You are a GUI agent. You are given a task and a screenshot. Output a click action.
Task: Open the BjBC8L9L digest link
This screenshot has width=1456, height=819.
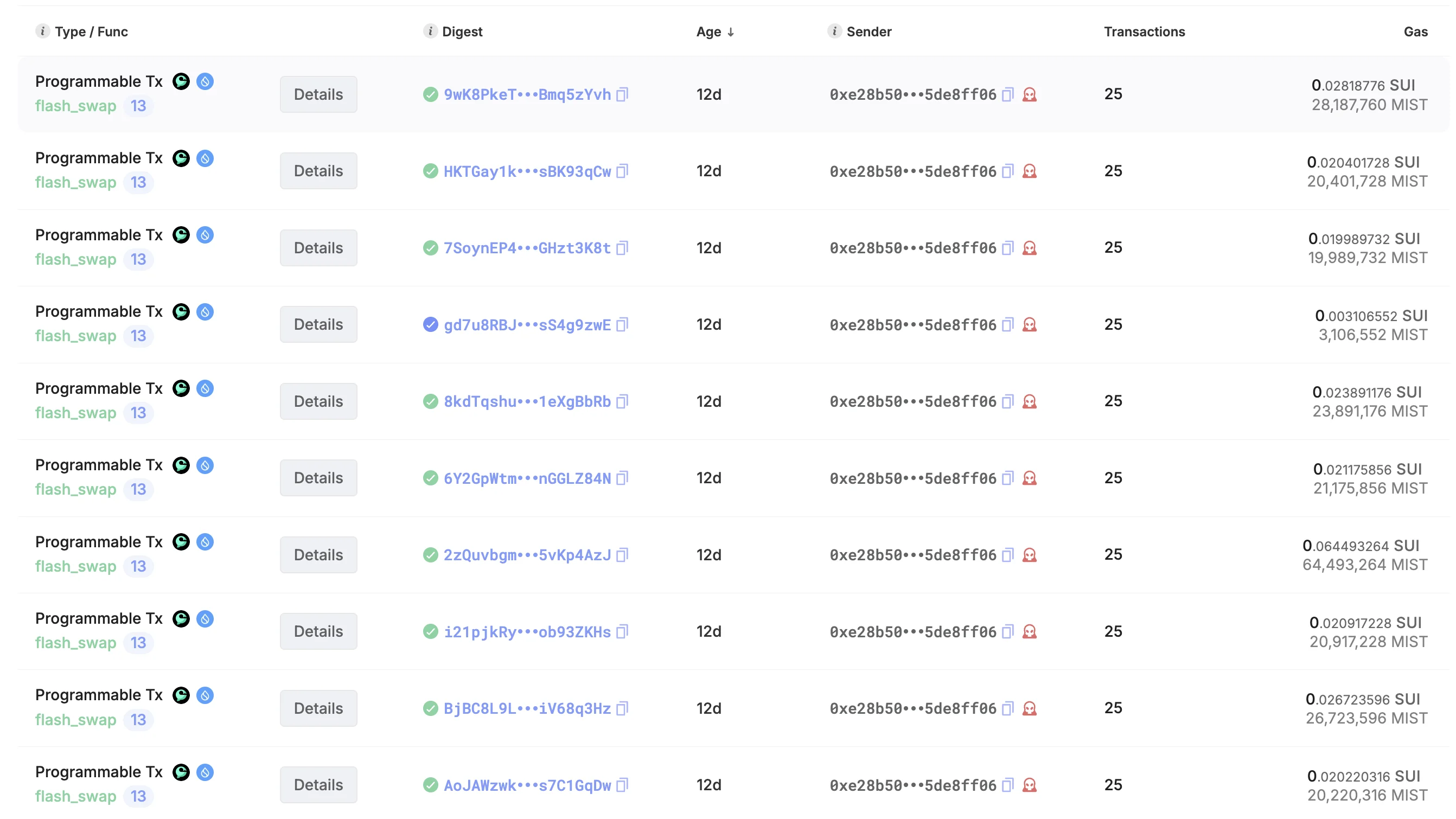[x=527, y=708]
